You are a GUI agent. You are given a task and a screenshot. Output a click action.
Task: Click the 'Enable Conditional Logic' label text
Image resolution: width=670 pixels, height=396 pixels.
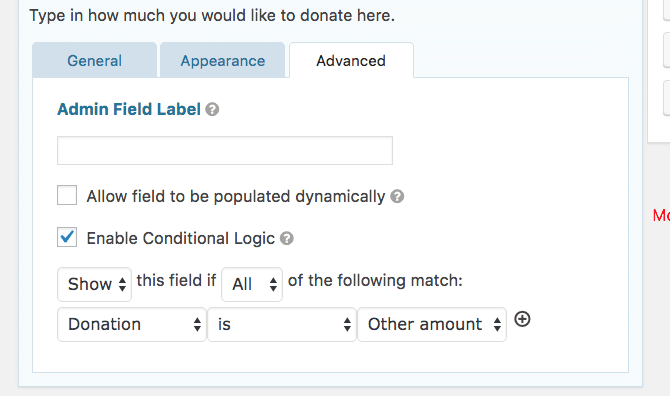tap(180, 238)
